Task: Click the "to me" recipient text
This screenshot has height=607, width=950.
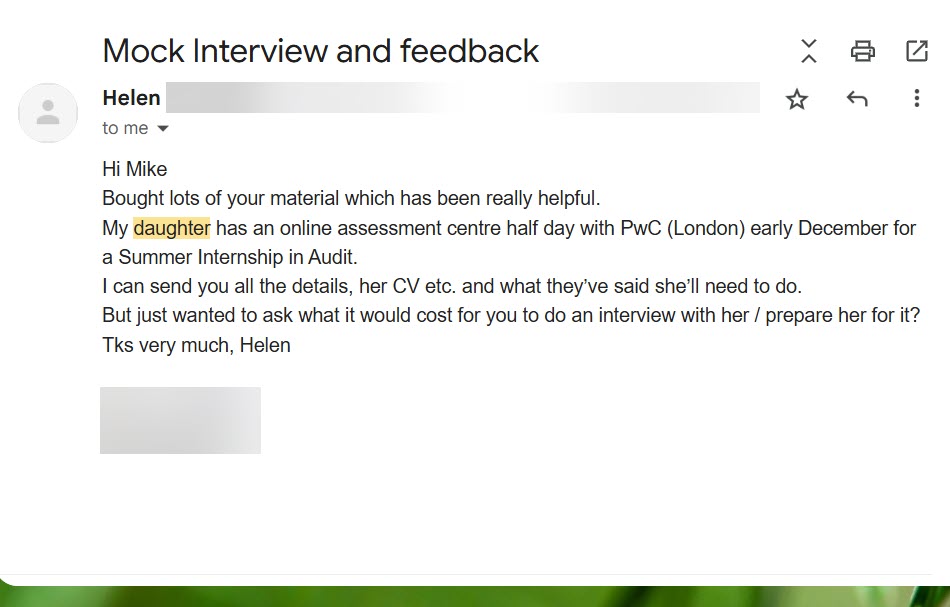Action: [125, 129]
